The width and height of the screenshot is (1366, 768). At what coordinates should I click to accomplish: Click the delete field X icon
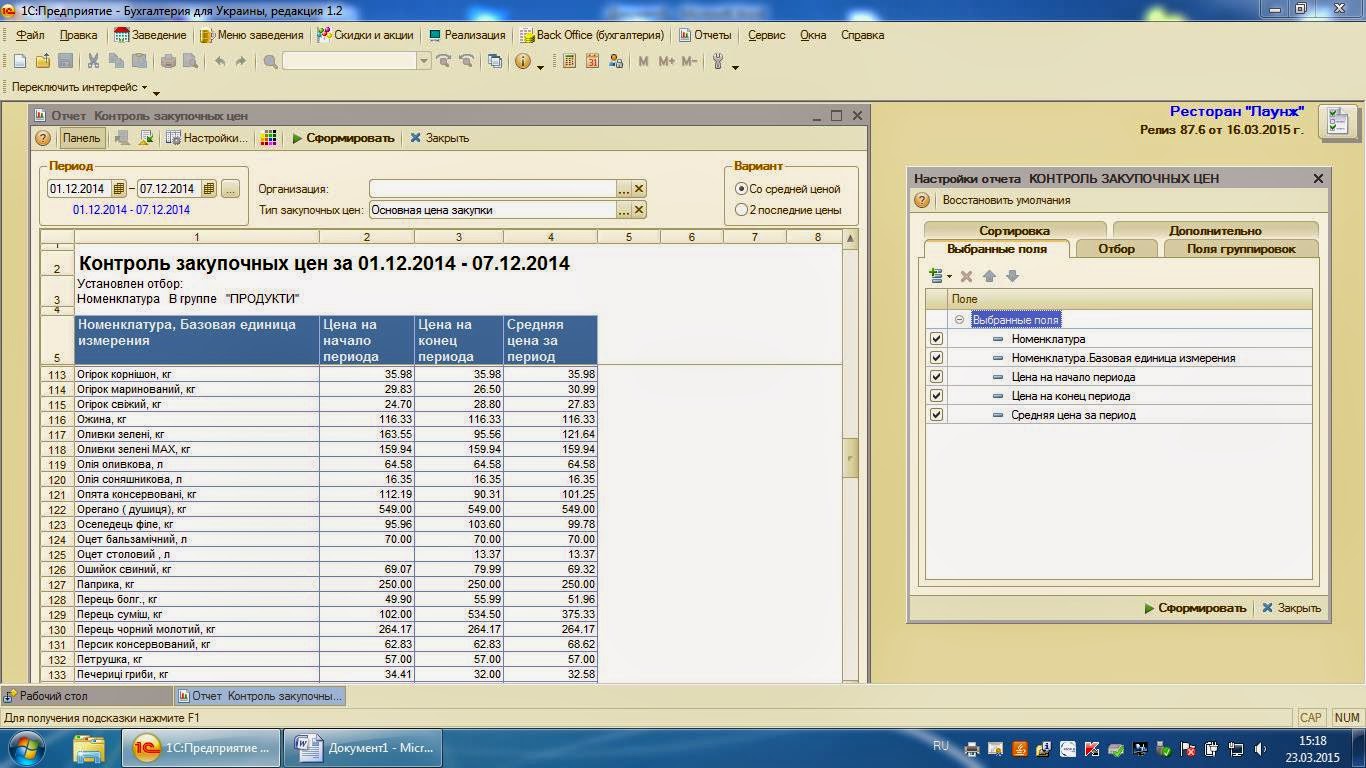point(966,276)
